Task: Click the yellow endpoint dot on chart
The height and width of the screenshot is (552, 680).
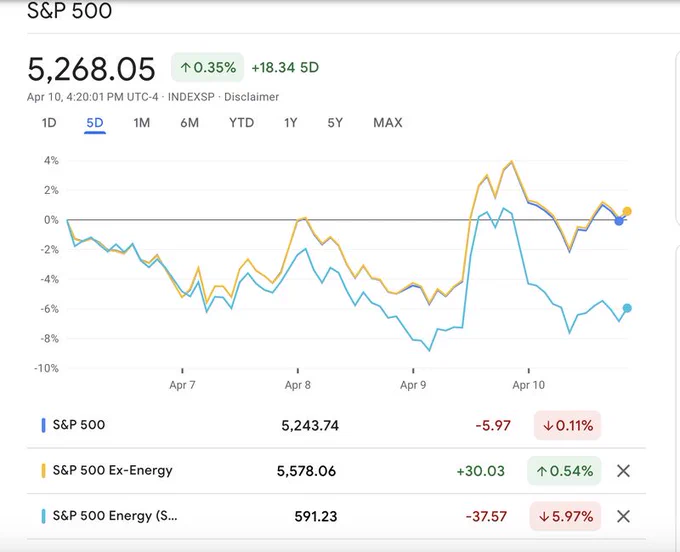Action: click(627, 212)
